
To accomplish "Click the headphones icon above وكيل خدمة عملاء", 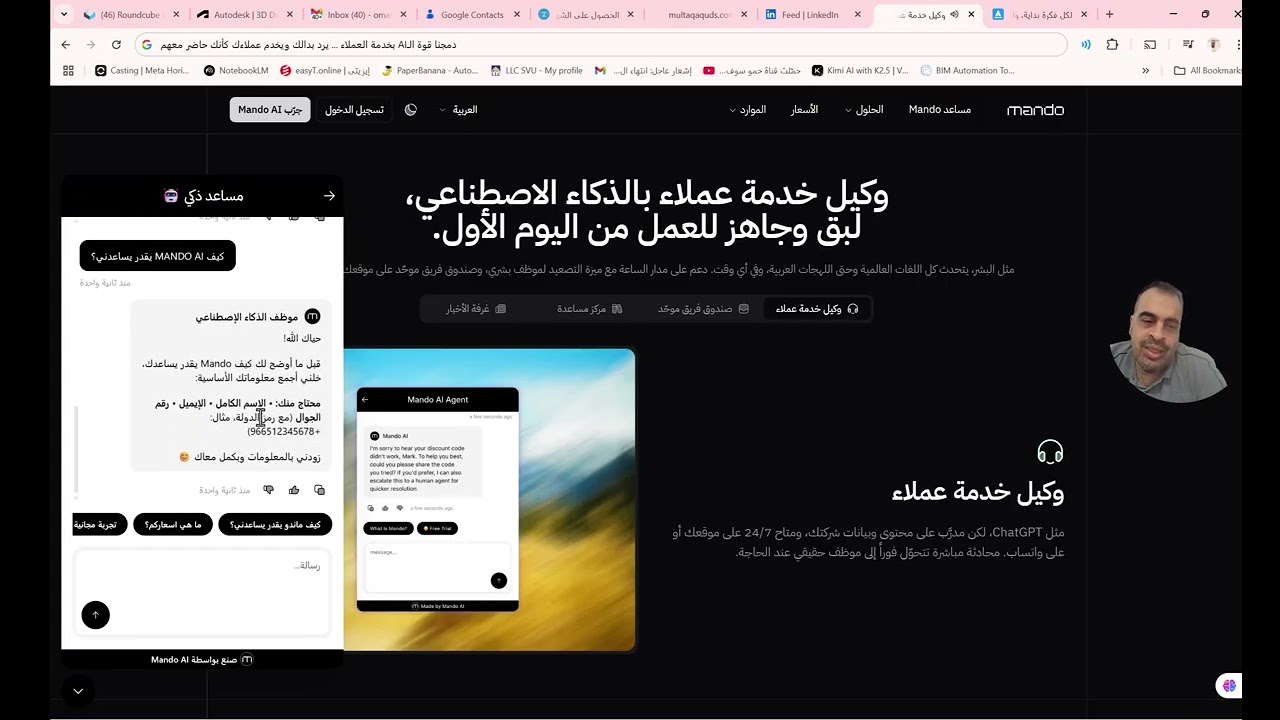I will click(1050, 452).
